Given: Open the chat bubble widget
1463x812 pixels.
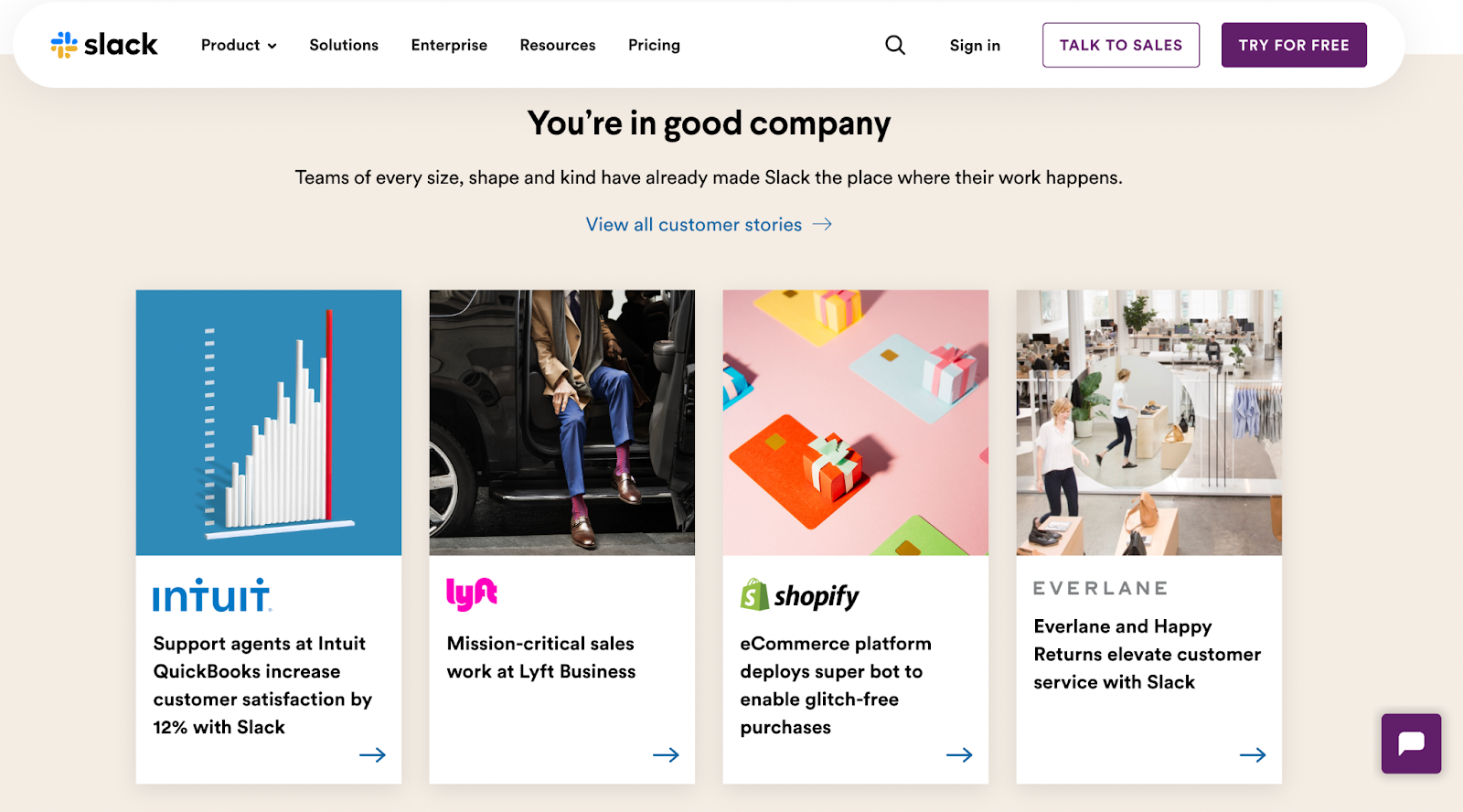Looking at the screenshot, I should [1411, 743].
